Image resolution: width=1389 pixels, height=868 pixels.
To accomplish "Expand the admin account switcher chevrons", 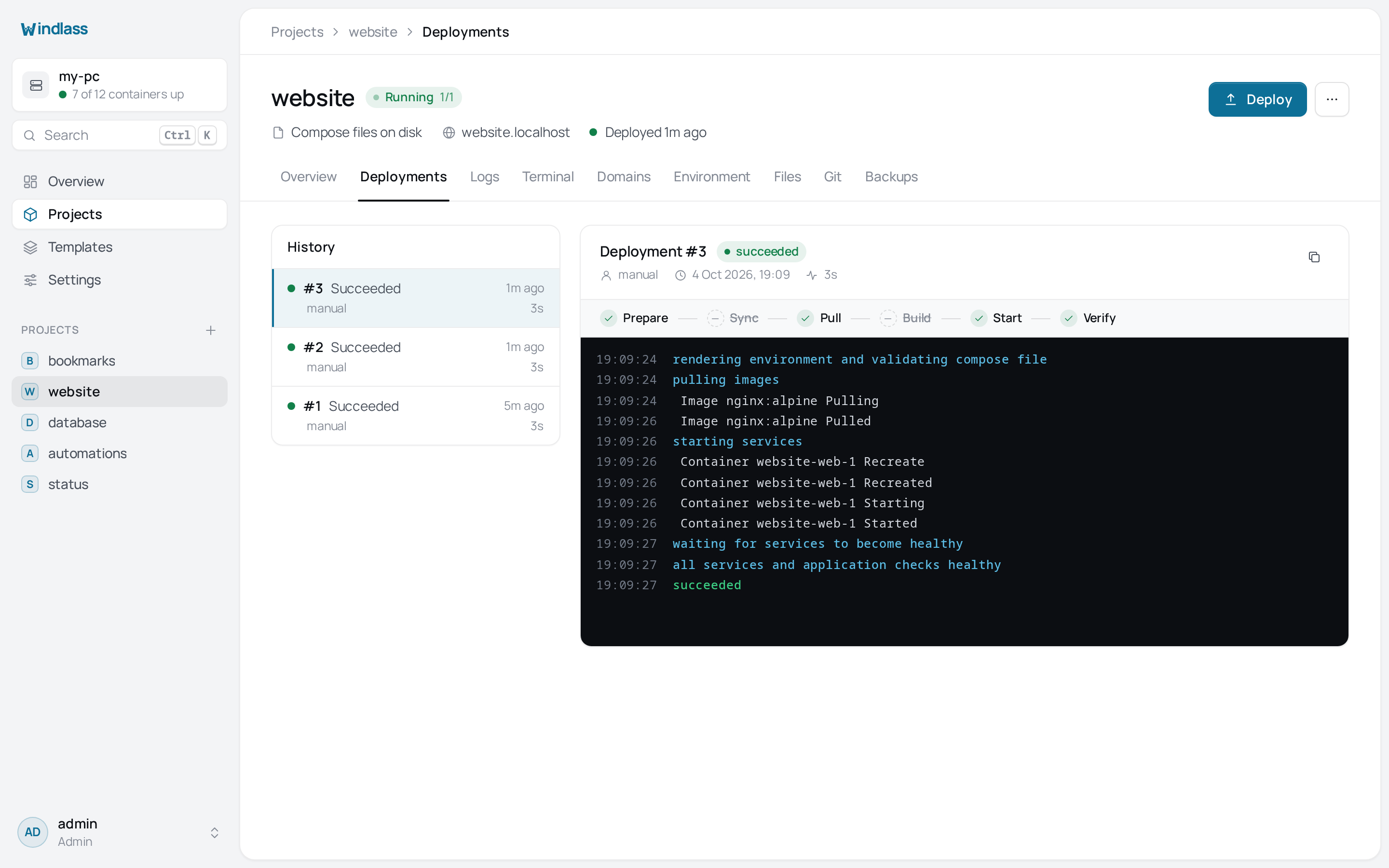I will (215, 832).
